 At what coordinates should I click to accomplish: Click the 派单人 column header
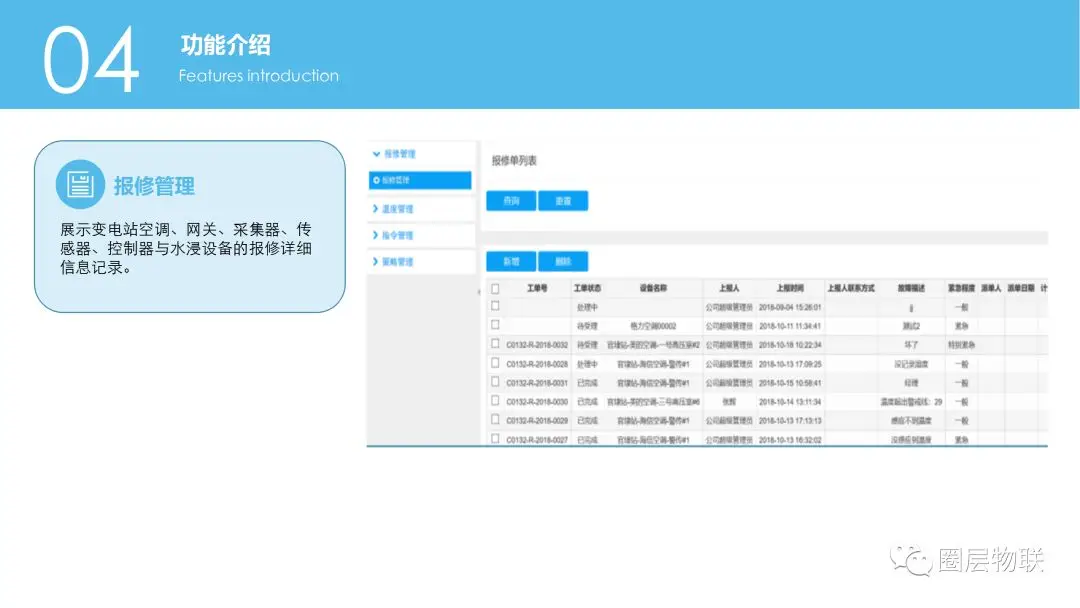tap(991, 289)
